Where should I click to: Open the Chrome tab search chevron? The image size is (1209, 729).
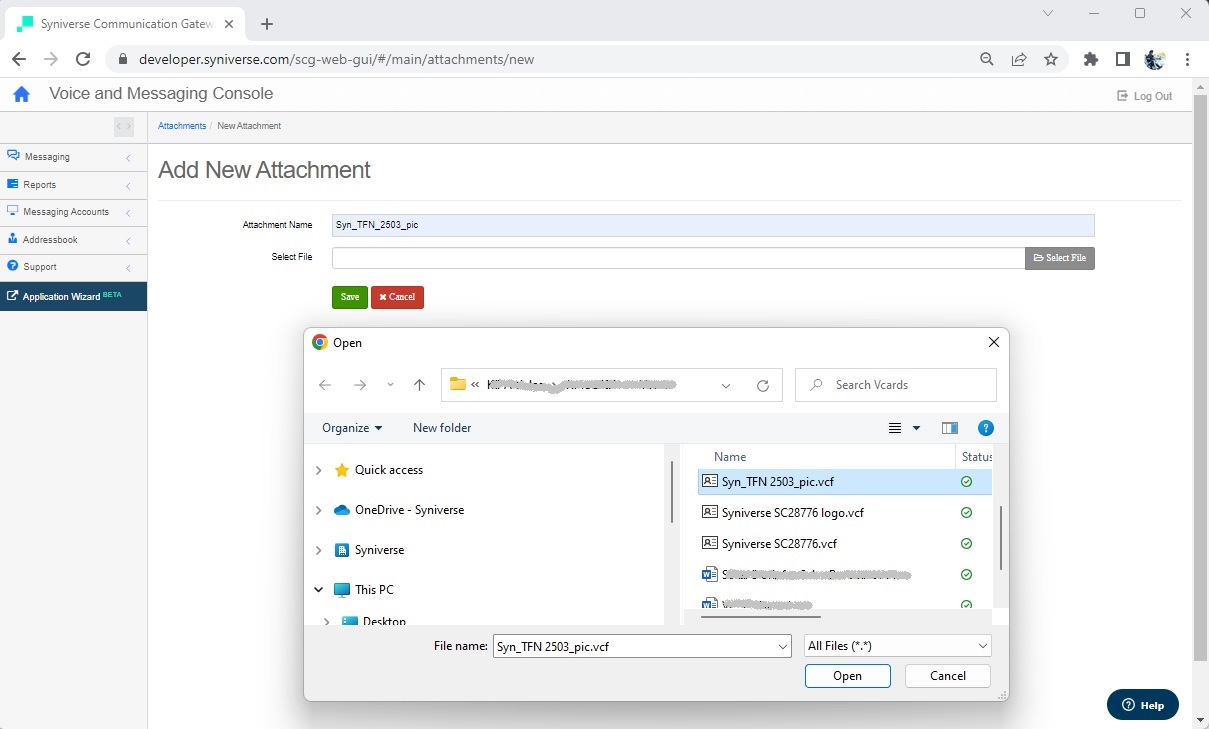click(1048, 14)
